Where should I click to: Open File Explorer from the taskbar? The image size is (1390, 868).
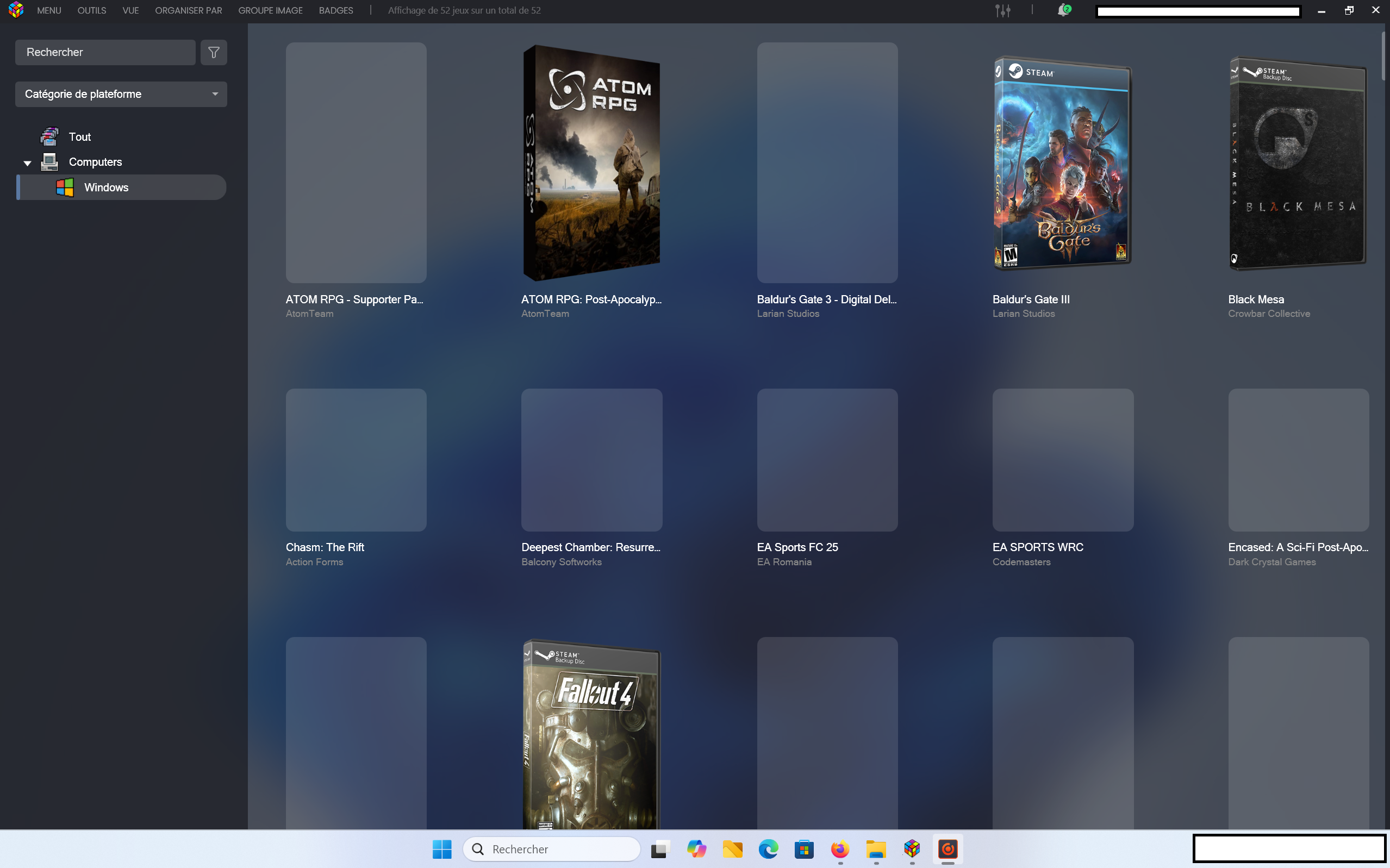click(876, 849)
